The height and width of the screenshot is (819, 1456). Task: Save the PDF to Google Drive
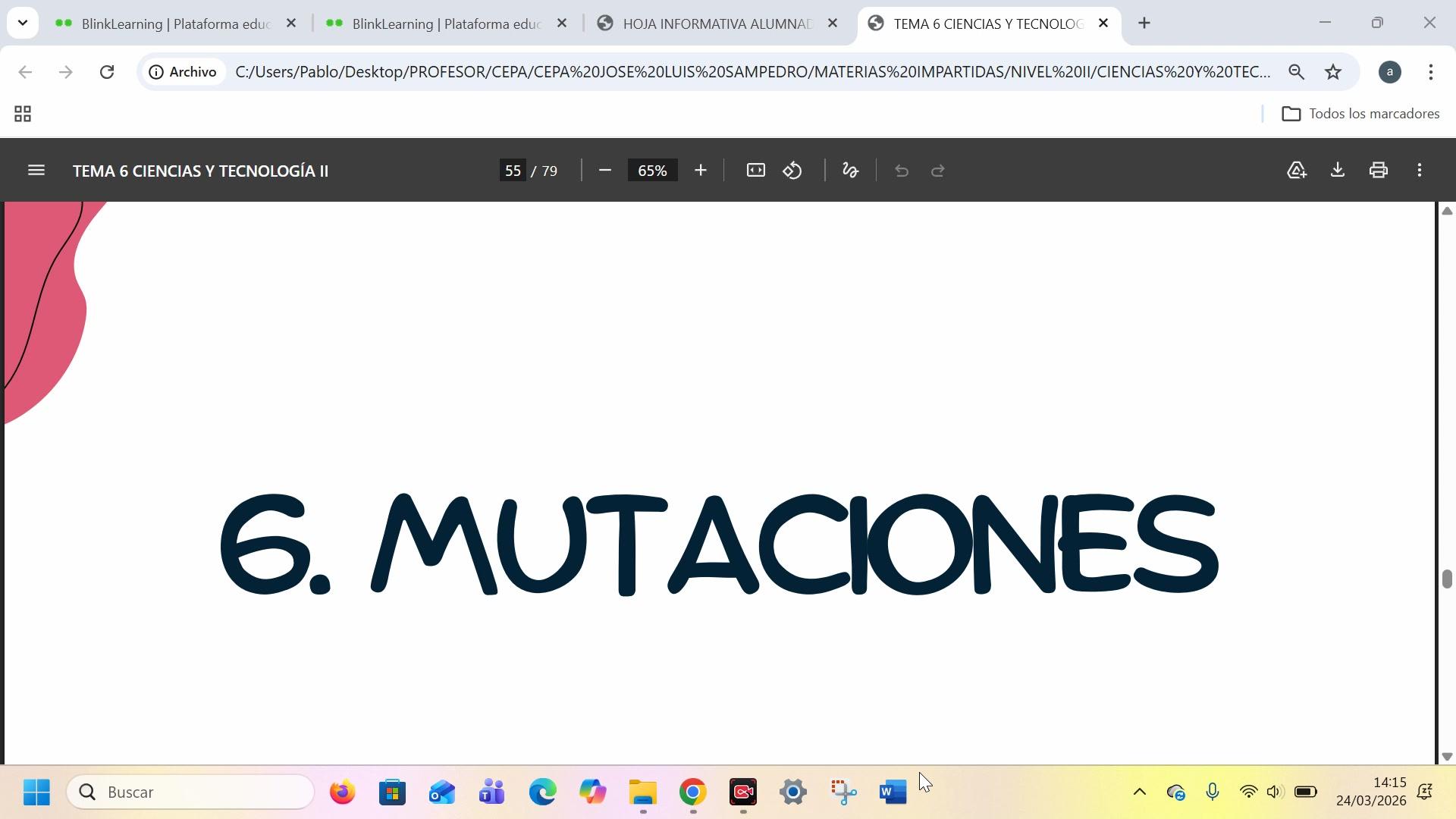(1297, 171)
